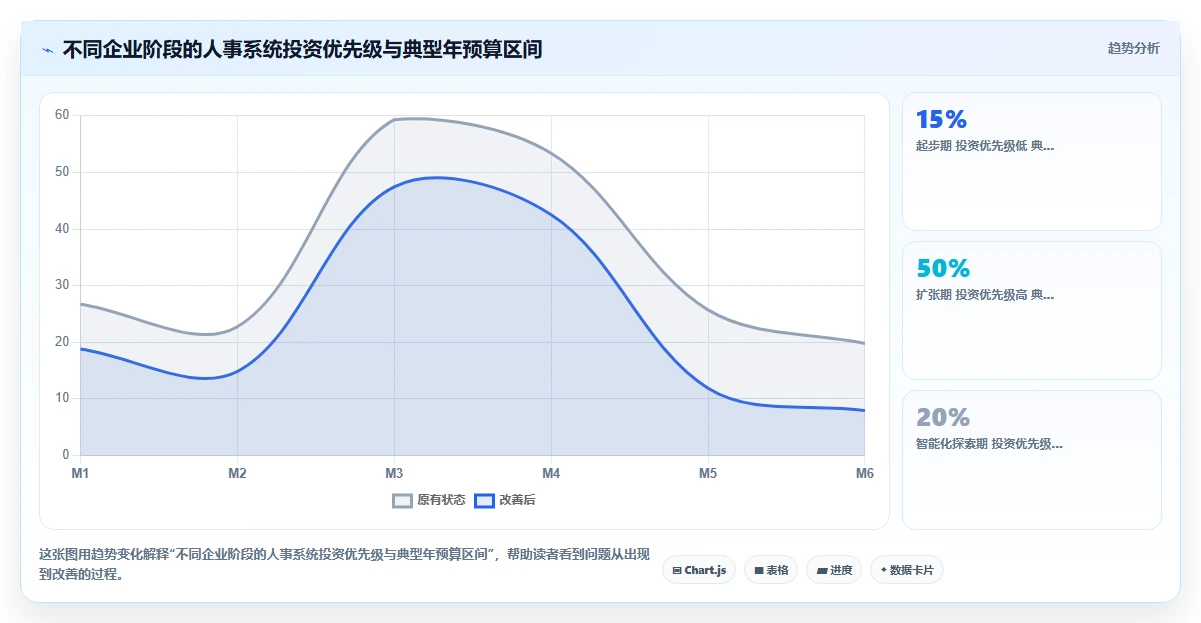
Task: Click the 60 y-axis value
Action: pyautogui.click(x=62, y=115)
